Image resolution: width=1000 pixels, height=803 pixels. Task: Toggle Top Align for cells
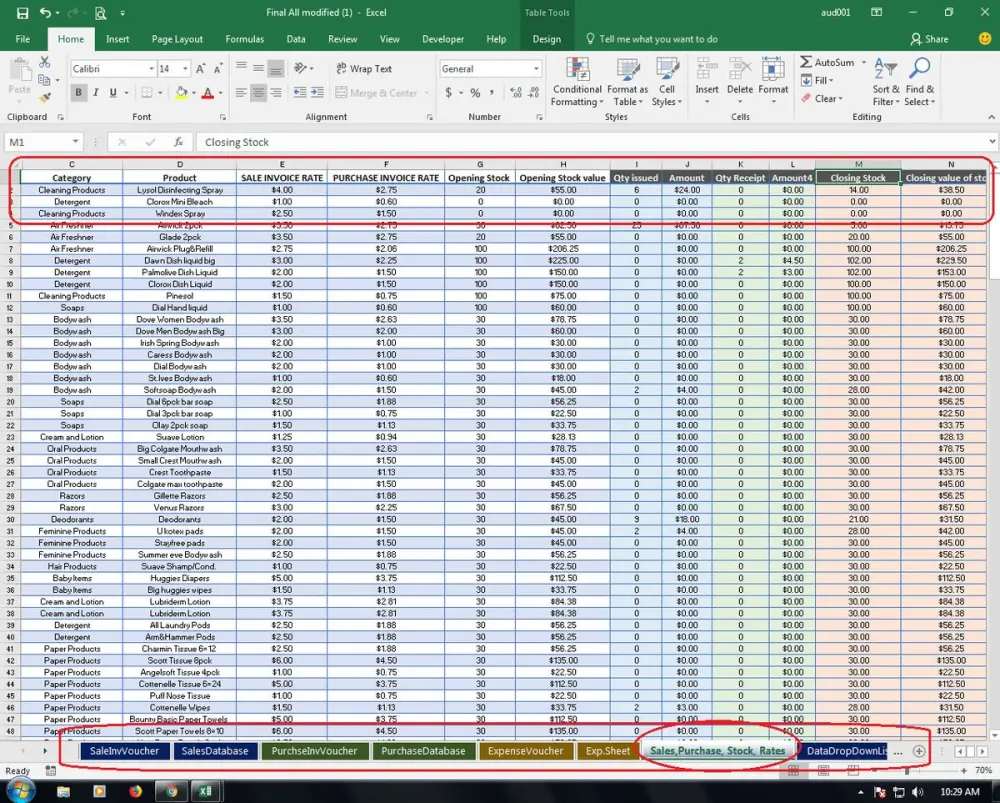(x=241, y=68)
